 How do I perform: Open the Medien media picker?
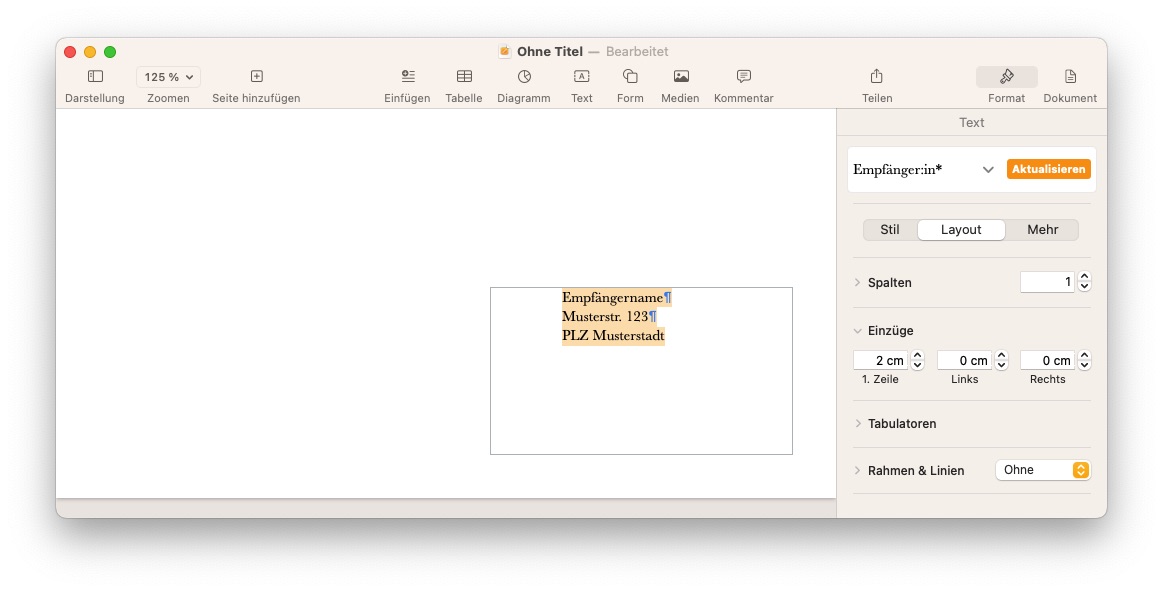point(681,77)
